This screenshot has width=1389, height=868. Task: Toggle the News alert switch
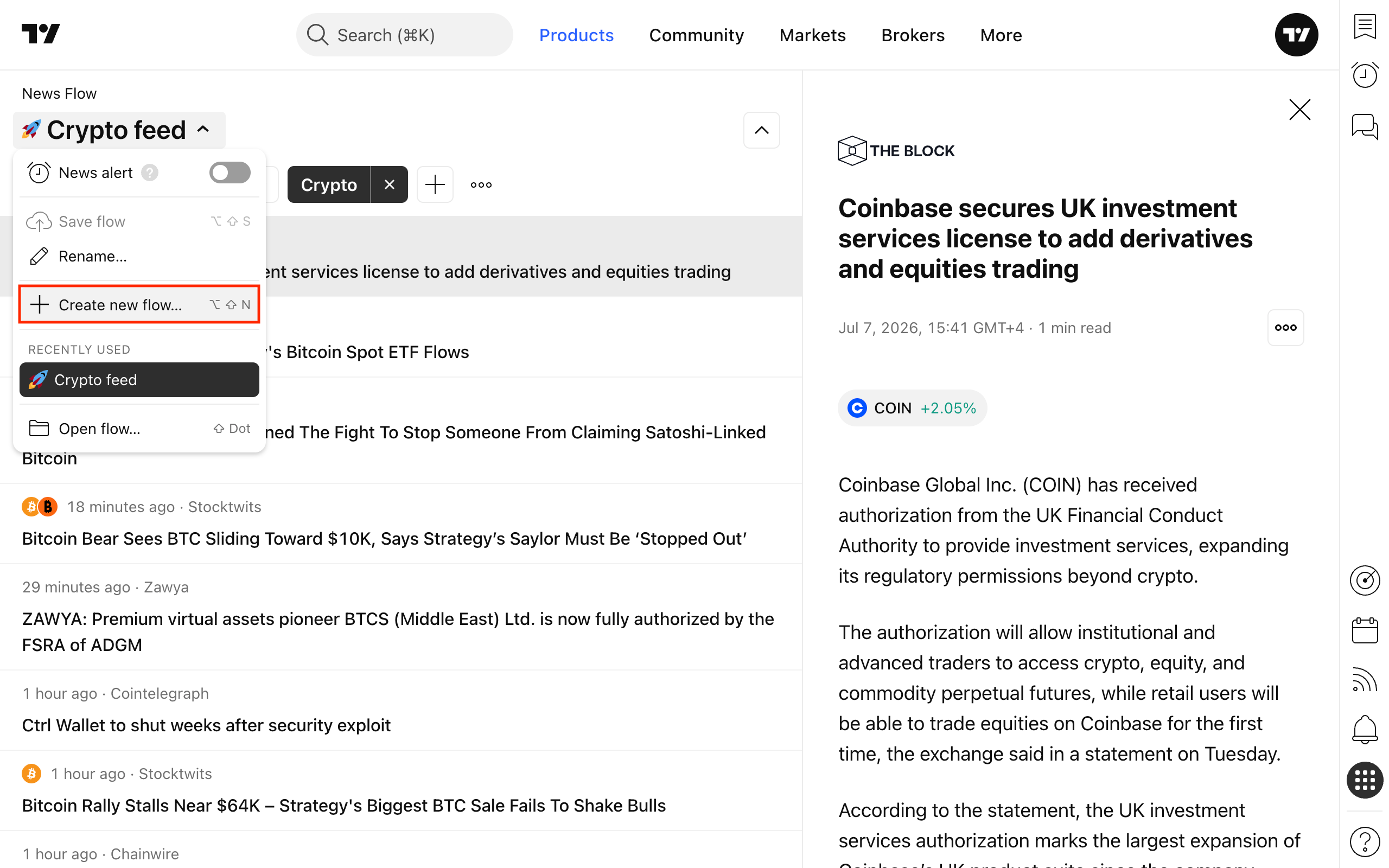coord(230,172)
